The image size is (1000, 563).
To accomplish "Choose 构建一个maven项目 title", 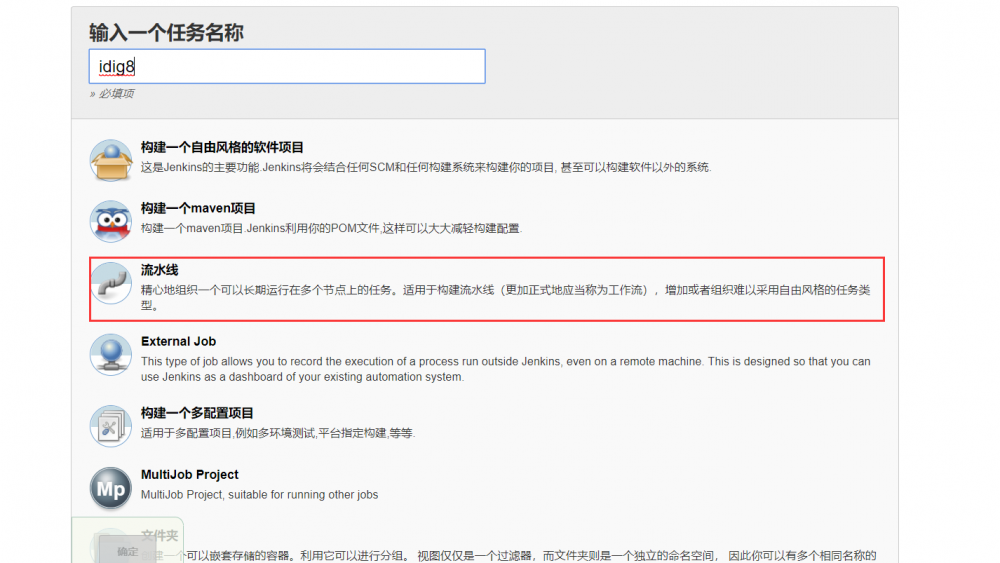I will click(x=198, y=208).
